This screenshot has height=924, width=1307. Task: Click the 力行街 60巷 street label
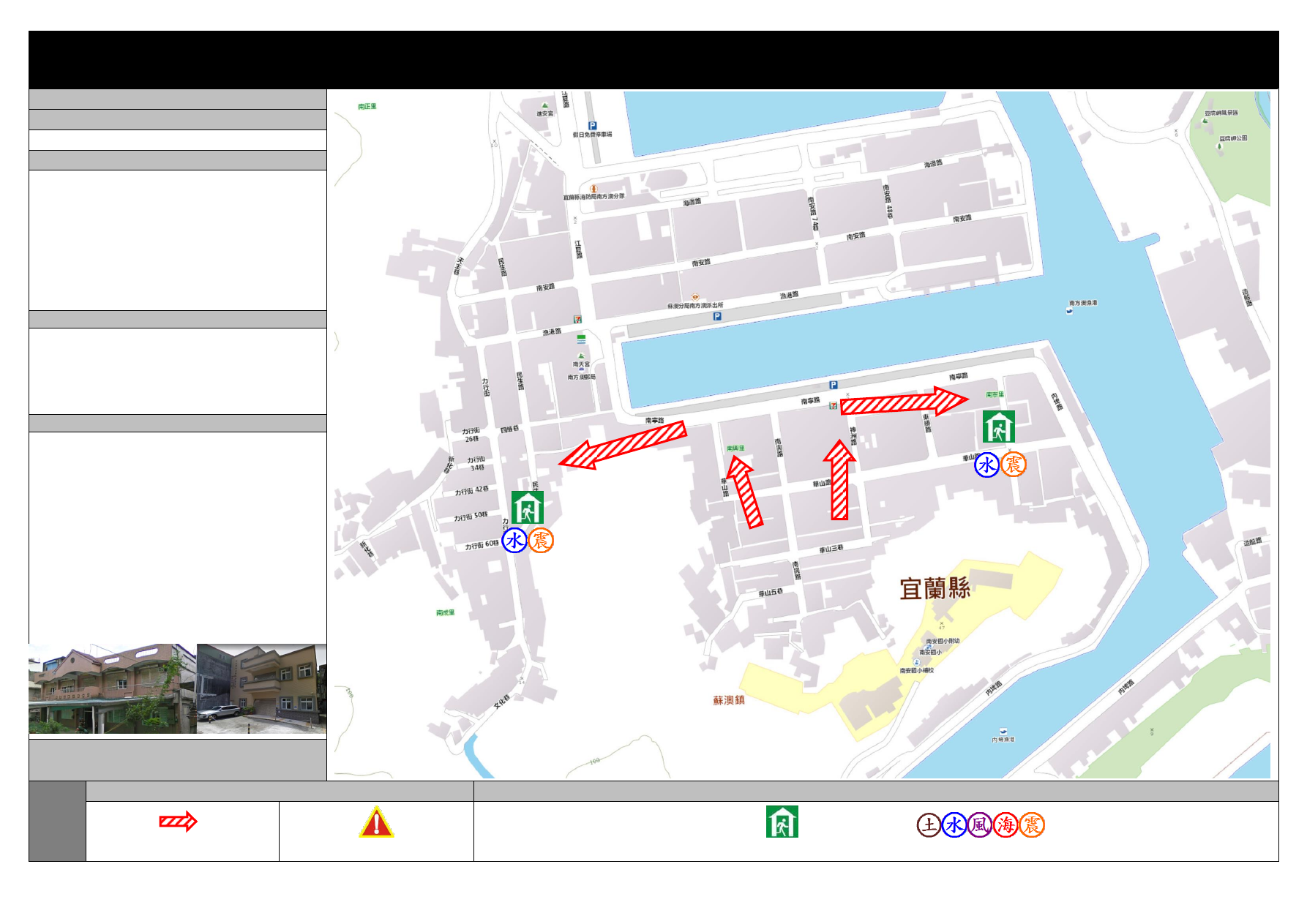pos(482,545)
